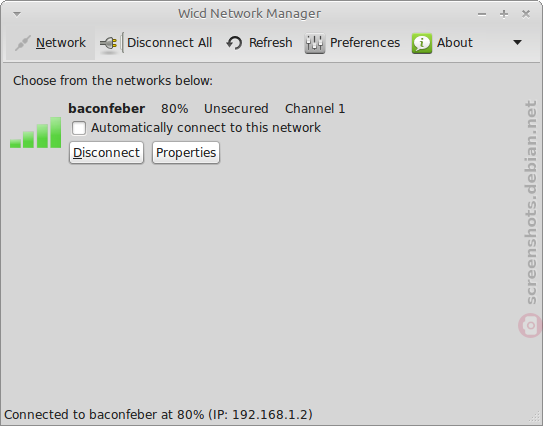Expand the toolbar overflow arrow
The image size is (543, 426).
click(x=517, y=43)
